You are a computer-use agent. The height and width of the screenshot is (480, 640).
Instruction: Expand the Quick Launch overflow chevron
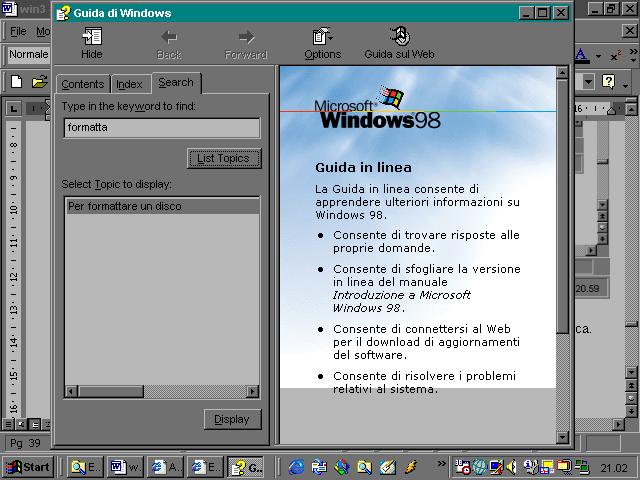442,463
